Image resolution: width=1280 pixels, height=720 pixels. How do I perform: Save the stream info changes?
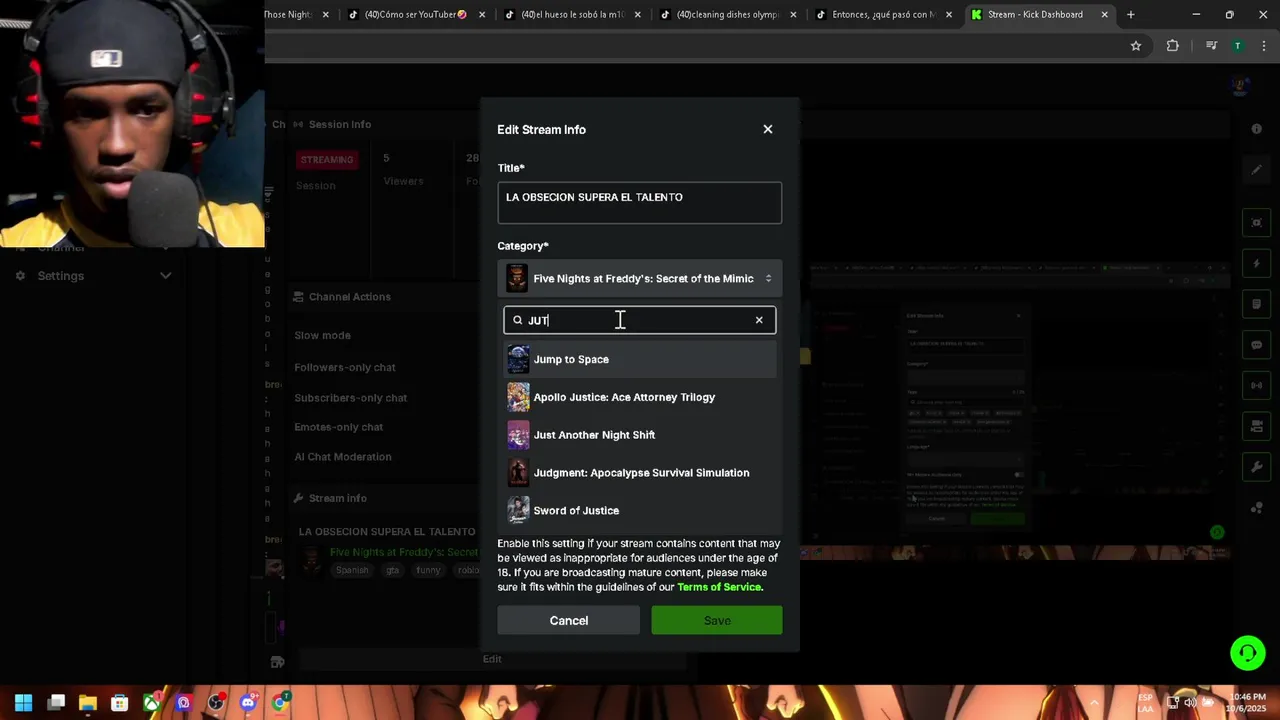tap(717, 620)
